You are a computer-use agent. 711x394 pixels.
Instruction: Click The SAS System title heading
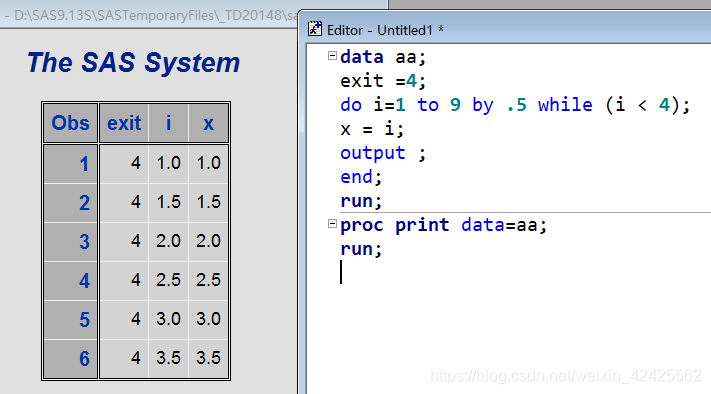pyautogui.click(x=133, y=62)
